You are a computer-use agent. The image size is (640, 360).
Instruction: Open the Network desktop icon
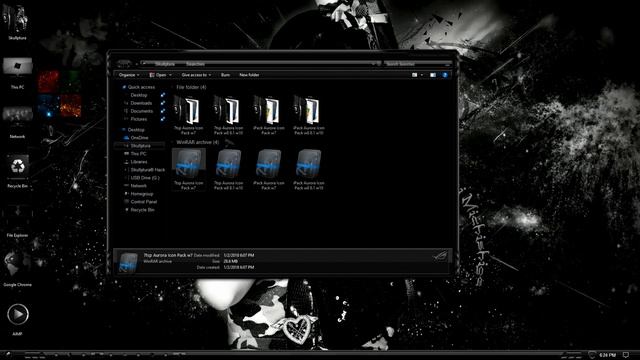coord(17,122)
